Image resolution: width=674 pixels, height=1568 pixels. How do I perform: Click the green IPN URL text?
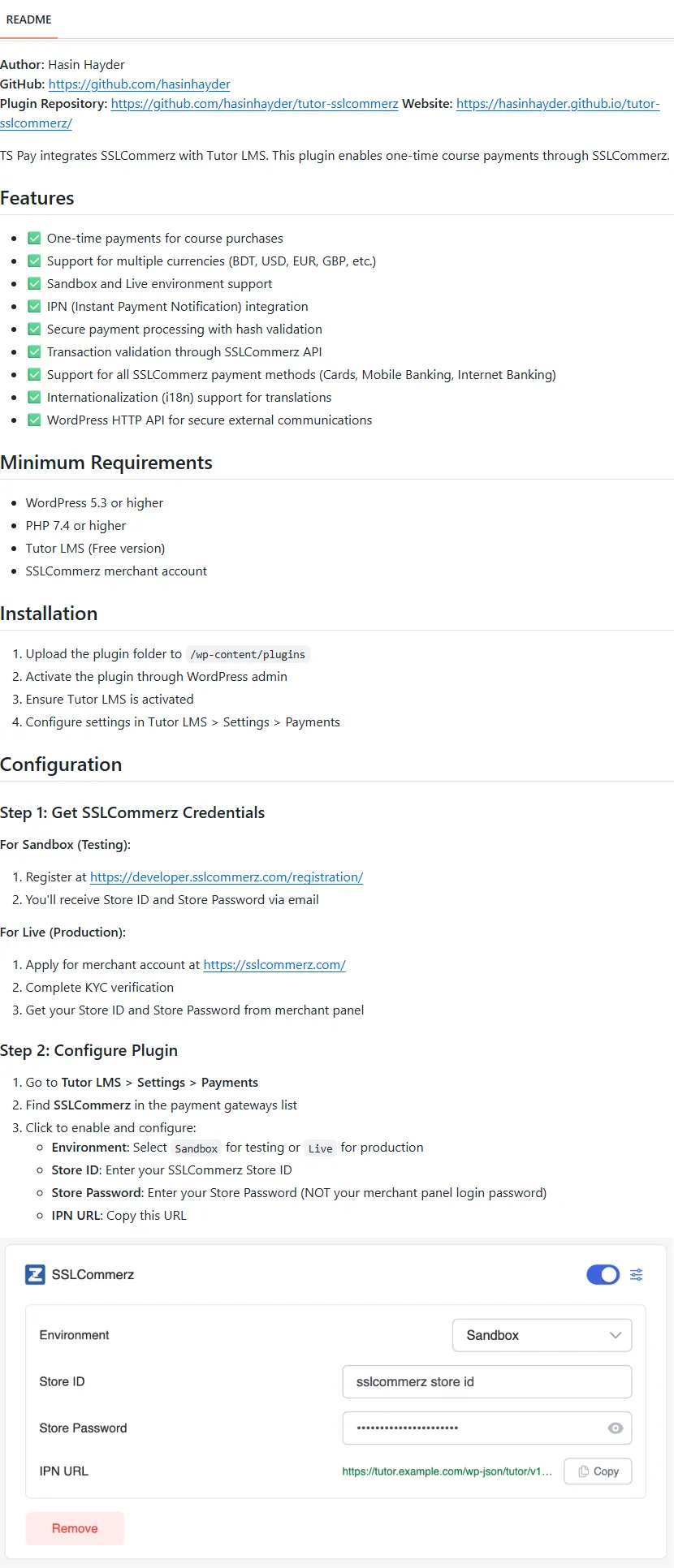coord(447,1471)
